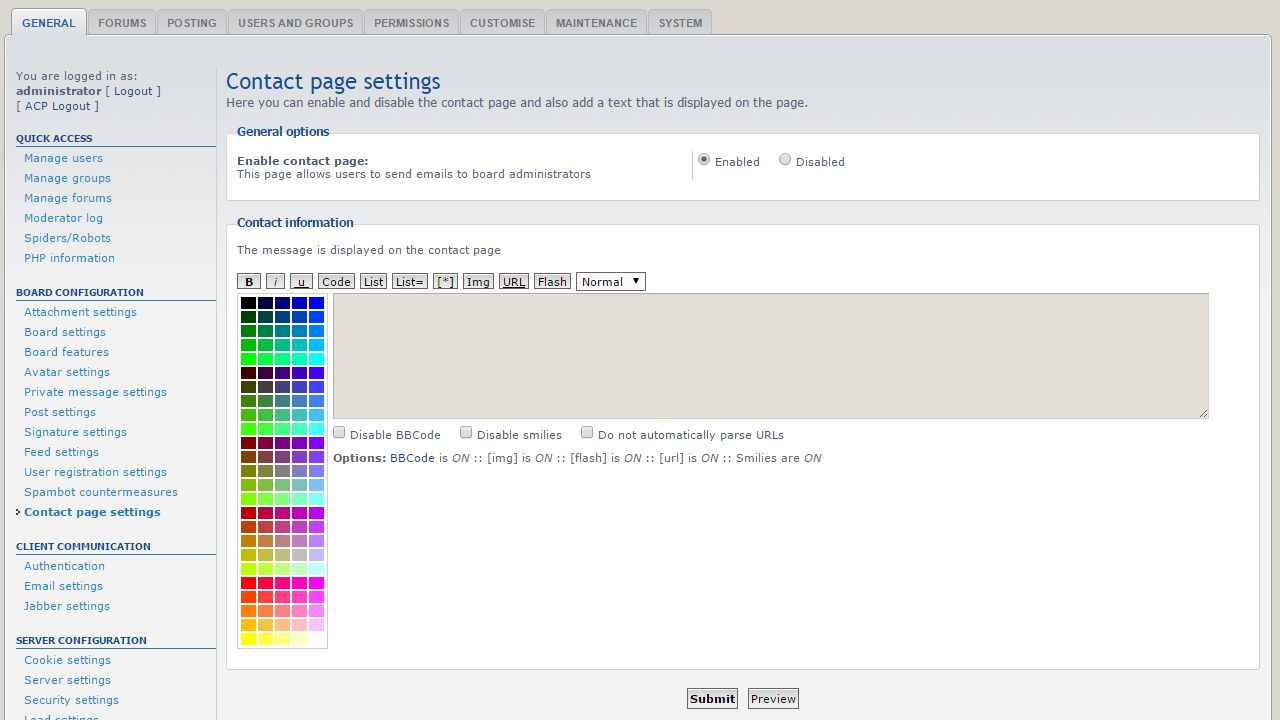
Task: Select the General tab
Action: (49, 23)
